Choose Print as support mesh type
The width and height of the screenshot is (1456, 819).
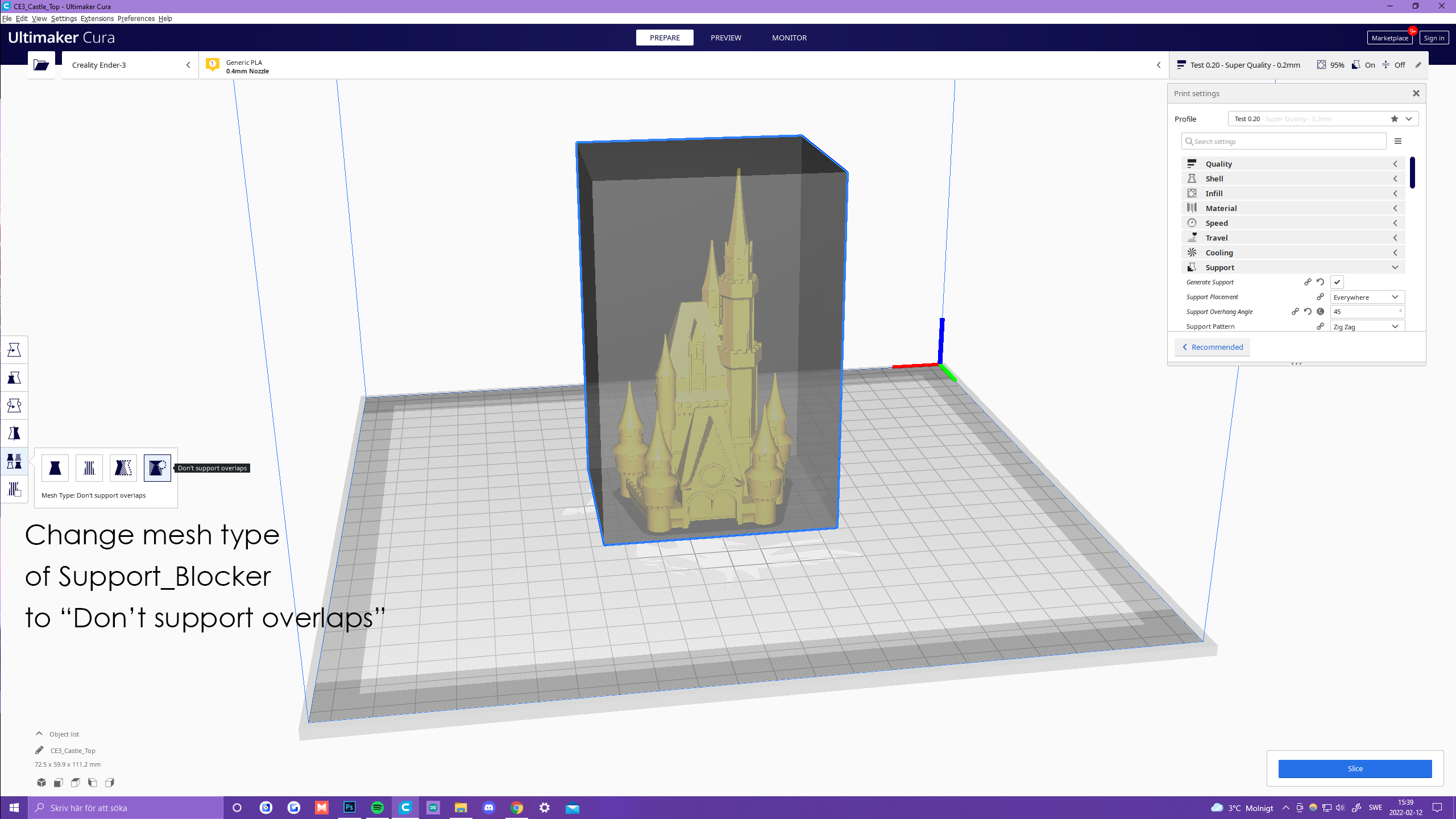(x=89, y=468)
